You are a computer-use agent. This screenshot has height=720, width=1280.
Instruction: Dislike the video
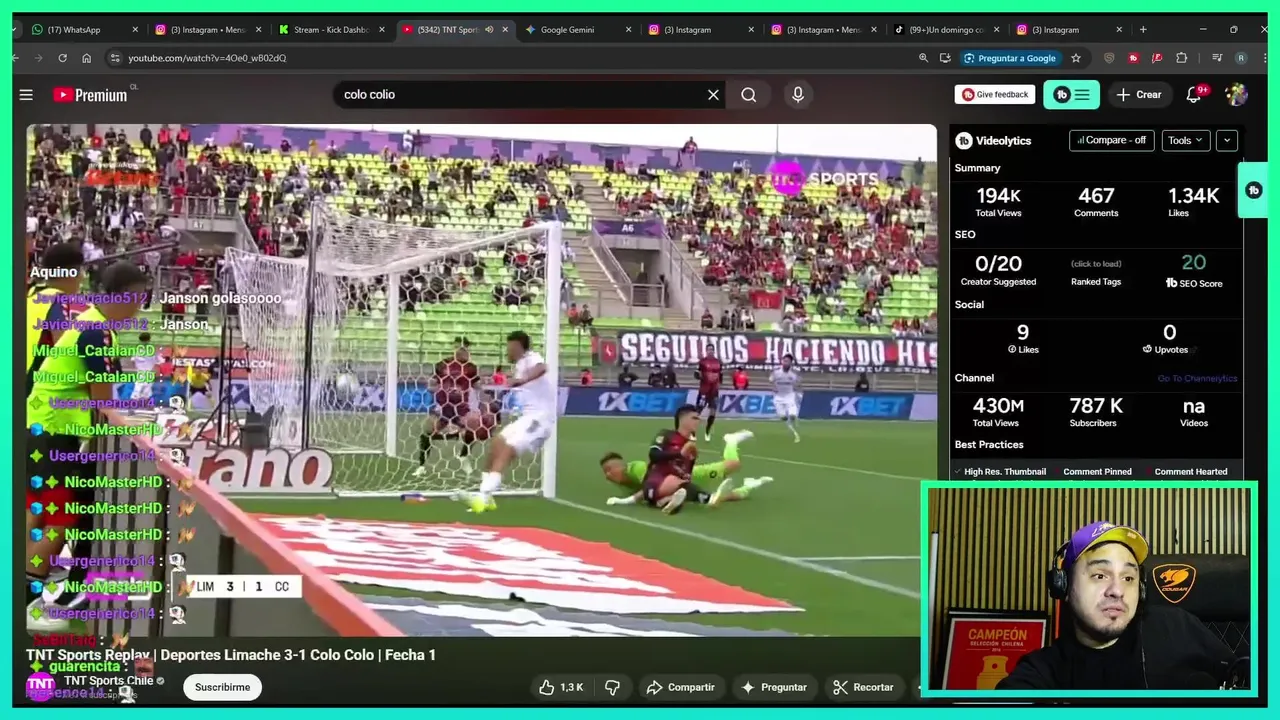coord(612,687)
